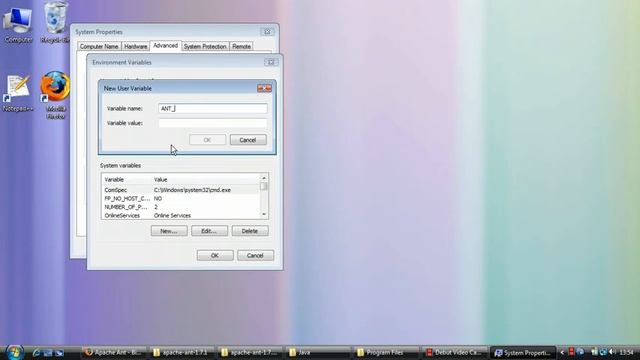Close the New User Variable dialog
Image resolution: width=640 pixels, height=360 pixels.
click(x=264, y=88)
